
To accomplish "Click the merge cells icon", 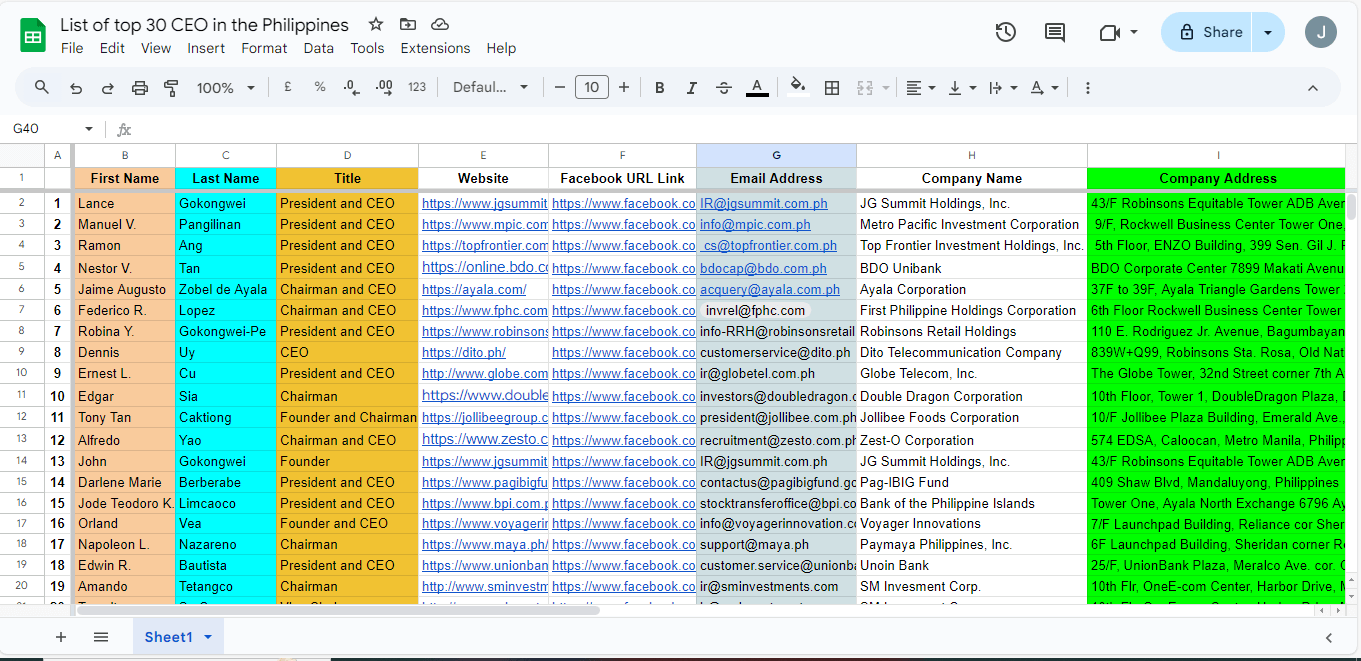I will click(866, 88).
